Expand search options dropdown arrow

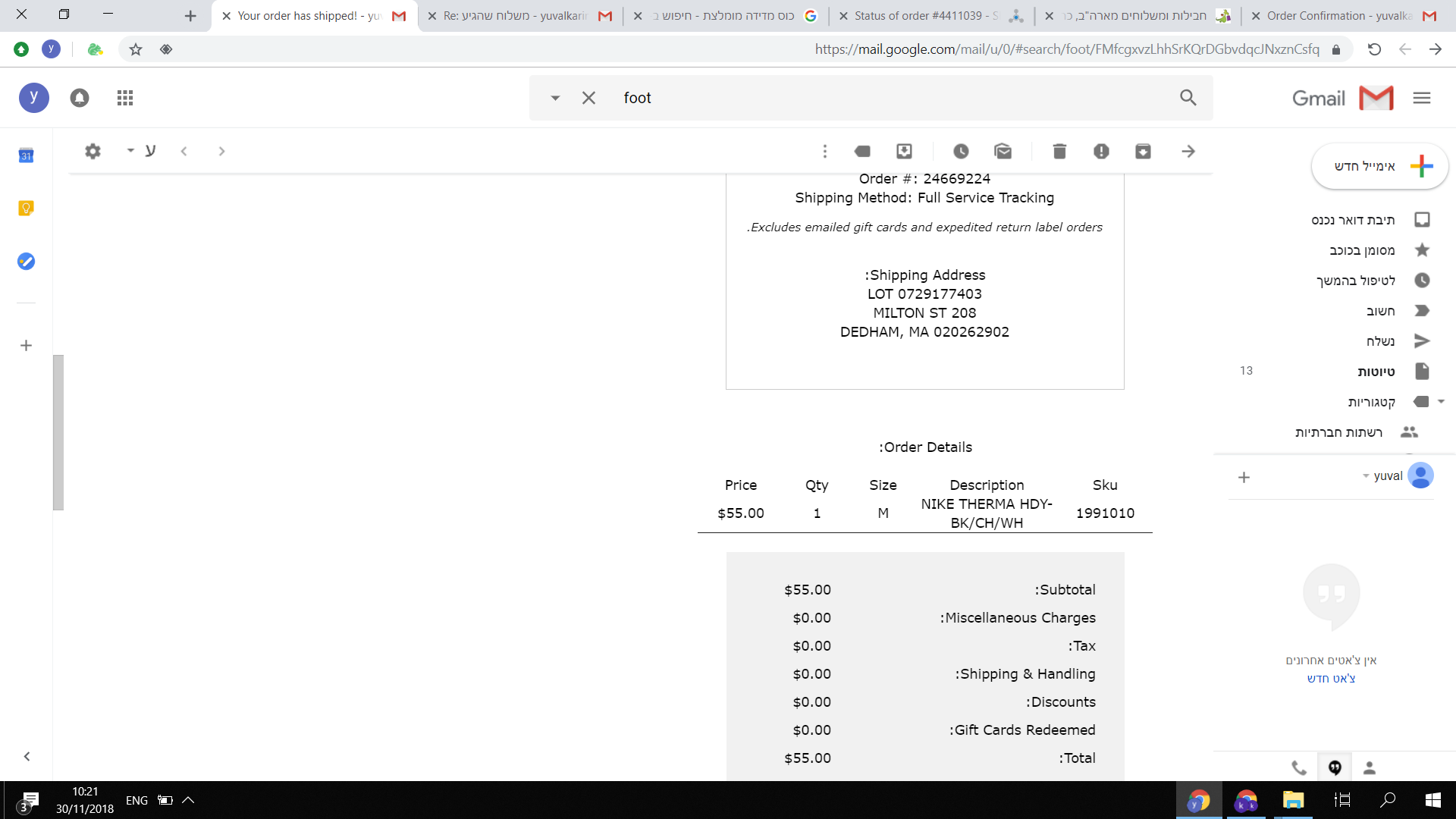tap(555, 98)
